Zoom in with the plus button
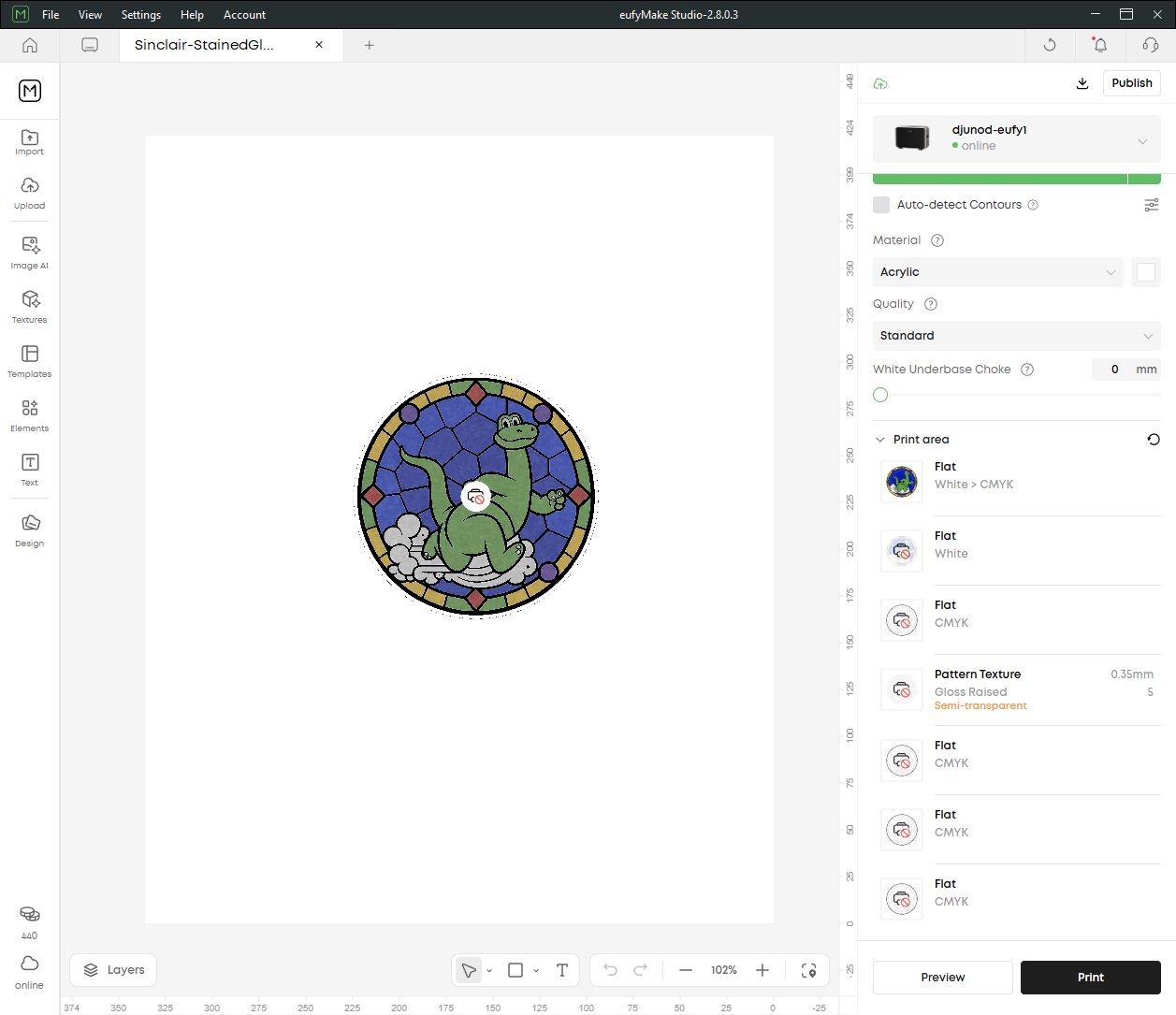The width and height of the screenshot is (1176, 1015). pos(762,970)
